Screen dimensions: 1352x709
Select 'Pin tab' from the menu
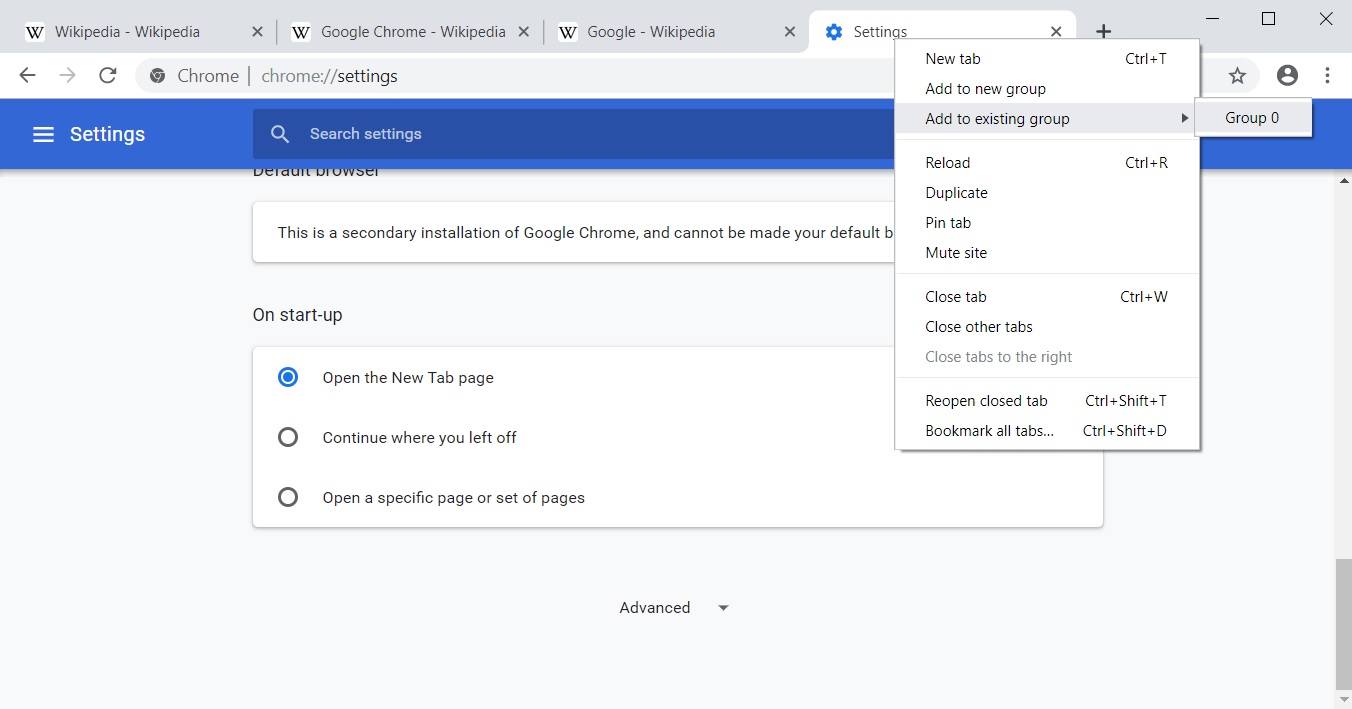(x=948, y=222)
